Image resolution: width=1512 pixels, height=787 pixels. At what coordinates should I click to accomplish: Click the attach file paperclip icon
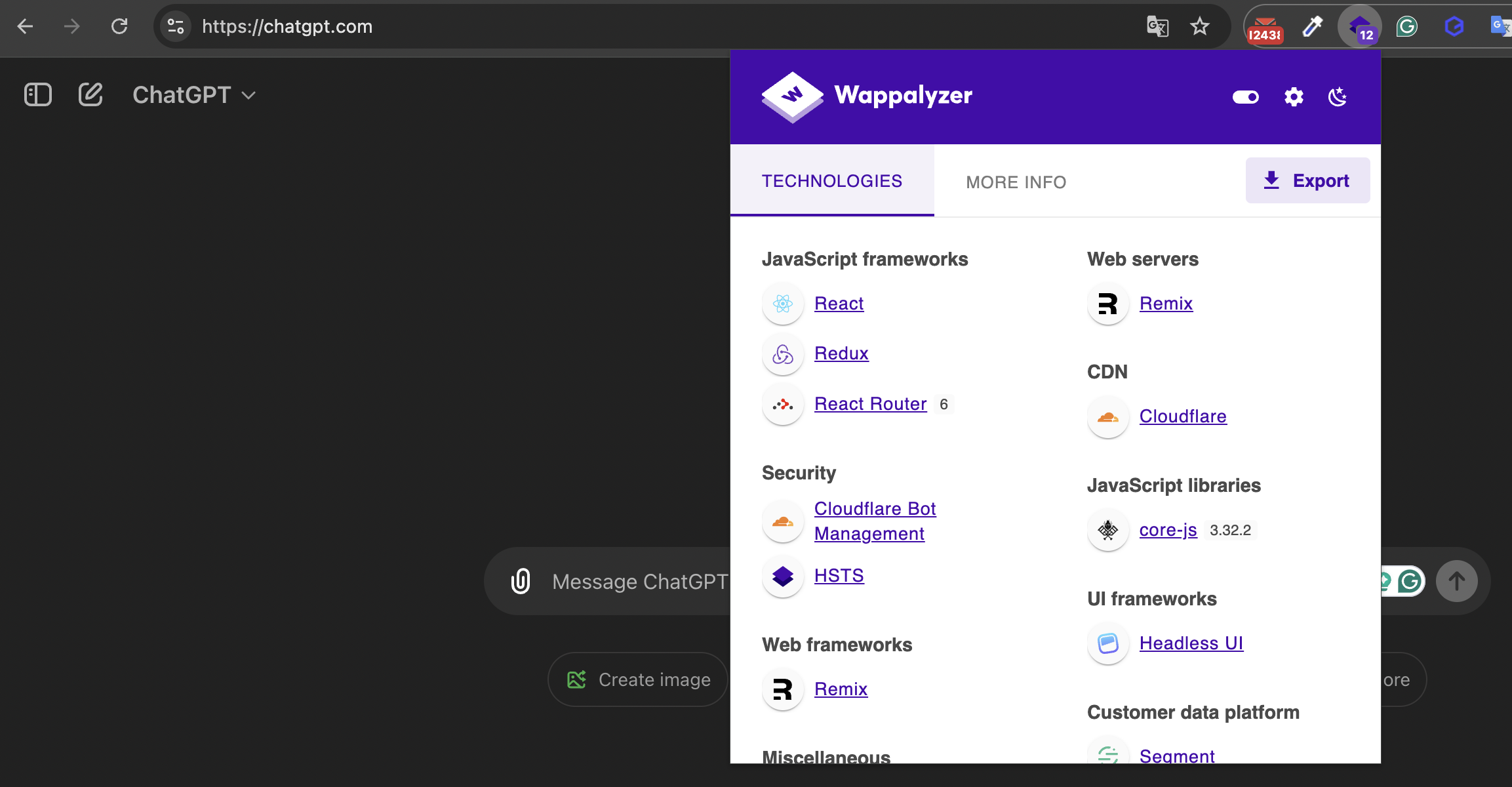(521, 581)
